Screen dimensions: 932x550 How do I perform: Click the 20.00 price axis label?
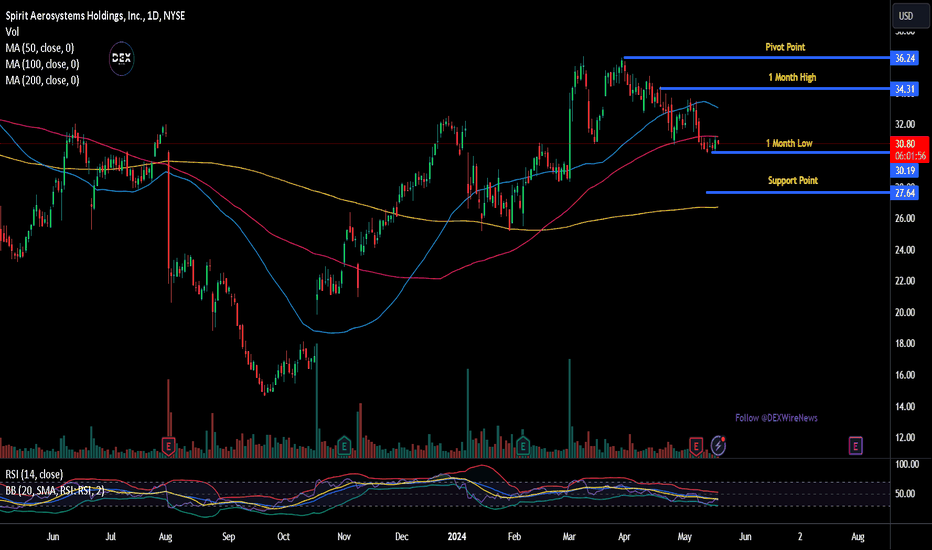(905, 312)
